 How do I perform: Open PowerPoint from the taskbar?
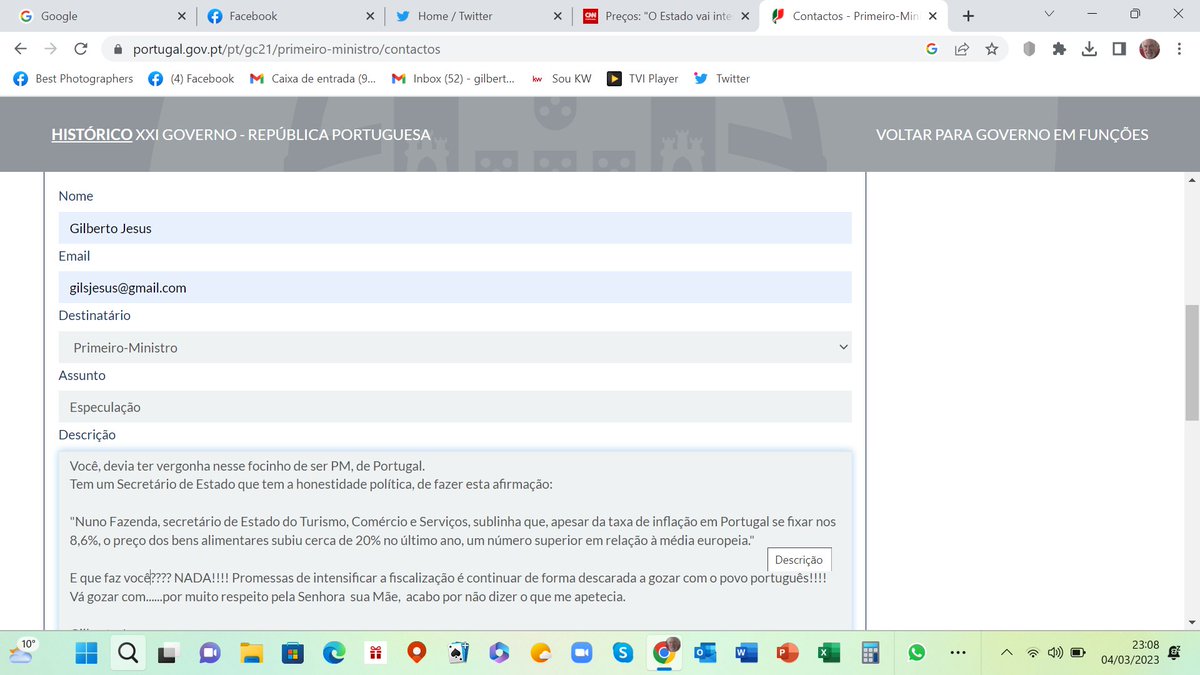click(x=788, y=653)
